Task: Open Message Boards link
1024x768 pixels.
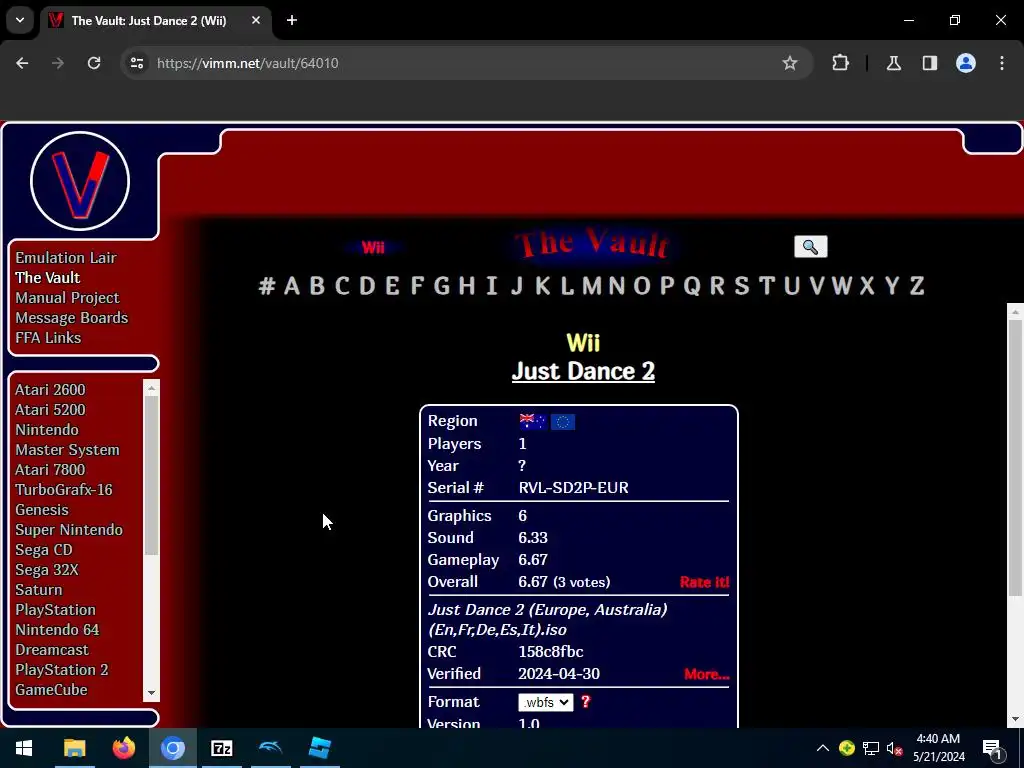Action: pos(72,317)
